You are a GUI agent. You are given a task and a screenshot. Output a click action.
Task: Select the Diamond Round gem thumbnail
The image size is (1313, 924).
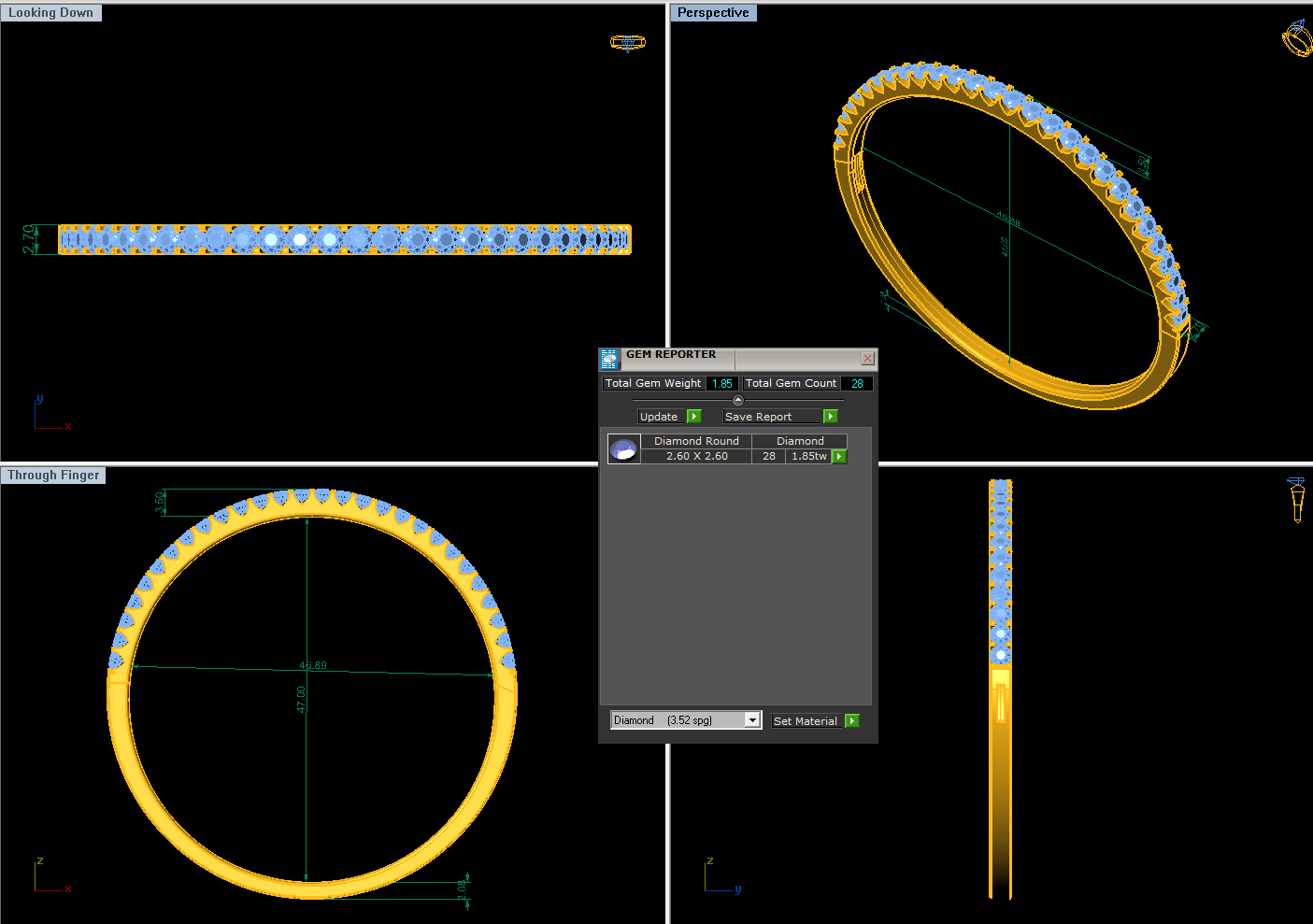623,449
